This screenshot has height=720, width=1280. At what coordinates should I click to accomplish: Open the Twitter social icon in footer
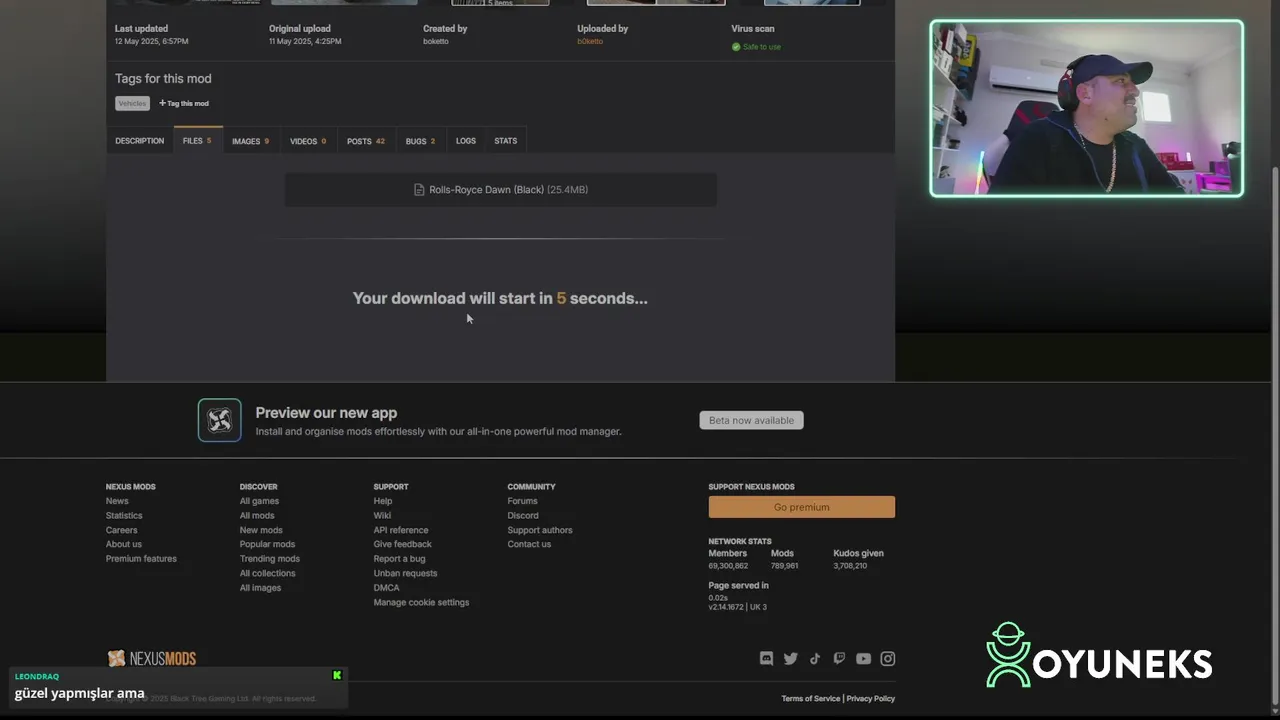pos(791,659)
